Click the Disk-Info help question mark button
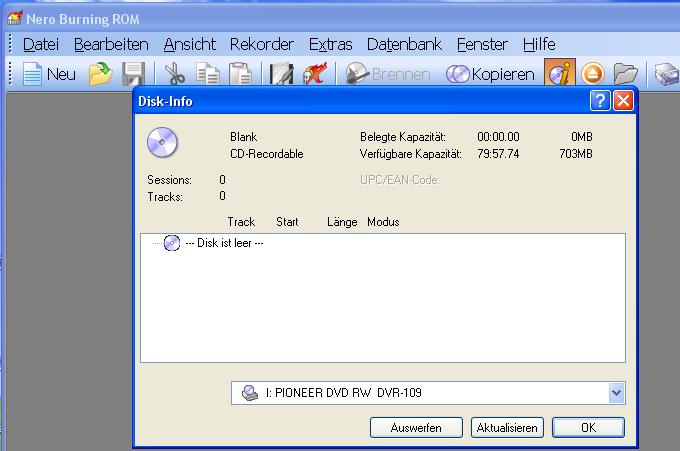The width and height of the screenshot is (680, 451). tap(600, 101)
